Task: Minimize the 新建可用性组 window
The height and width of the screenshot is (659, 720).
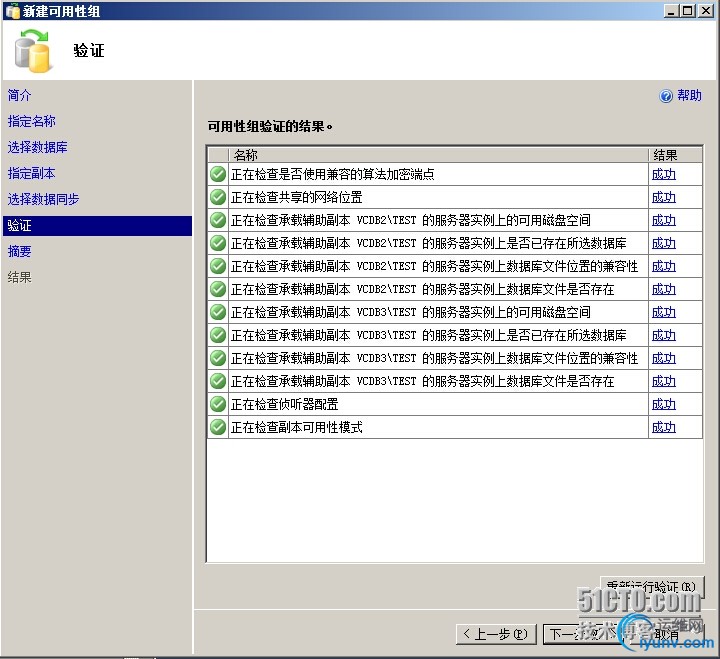Action: pyautogui.click(x=672, y=11)
